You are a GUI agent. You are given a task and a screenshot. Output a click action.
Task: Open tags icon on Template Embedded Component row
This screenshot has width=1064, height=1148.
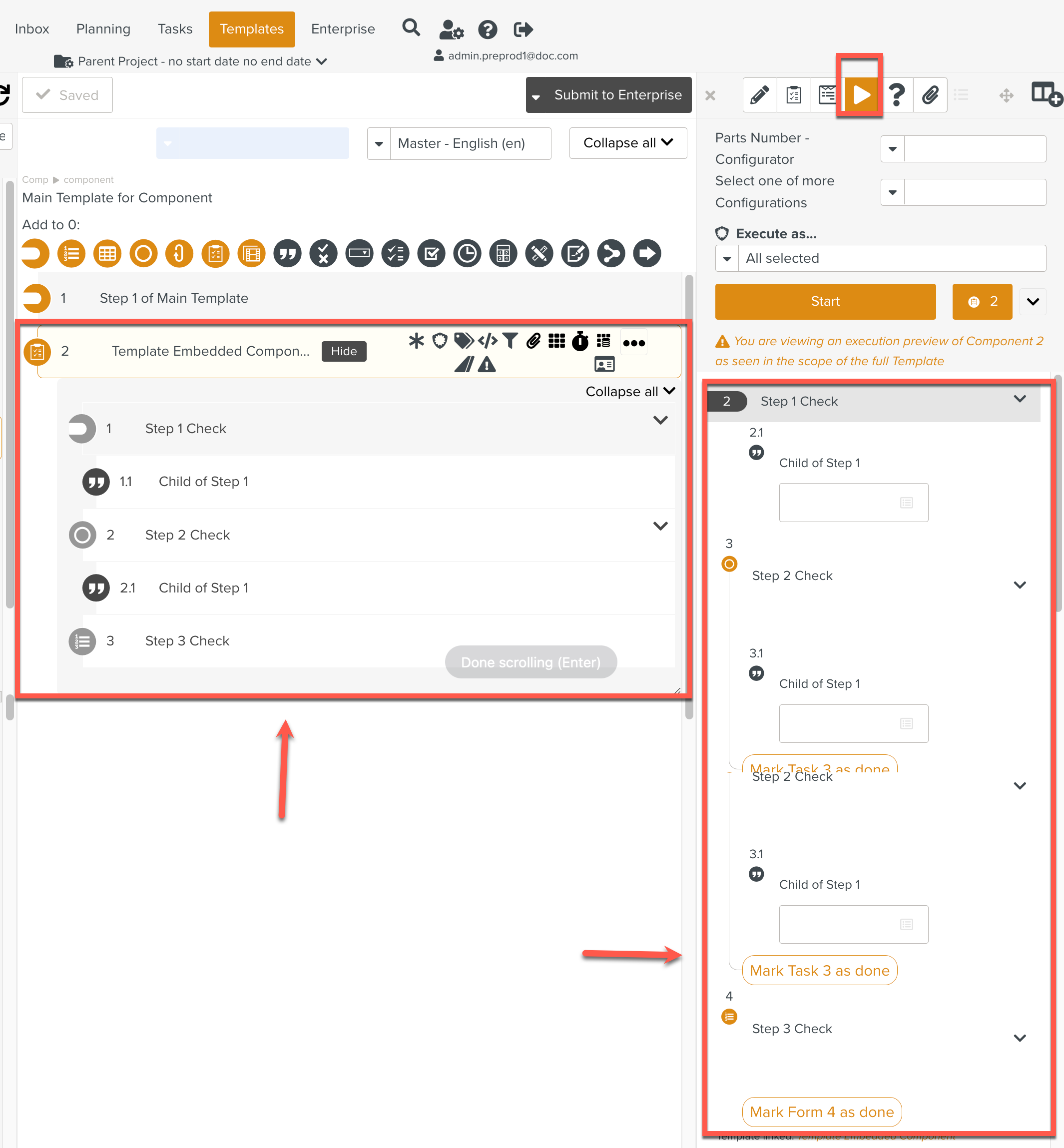pos(464,341)
